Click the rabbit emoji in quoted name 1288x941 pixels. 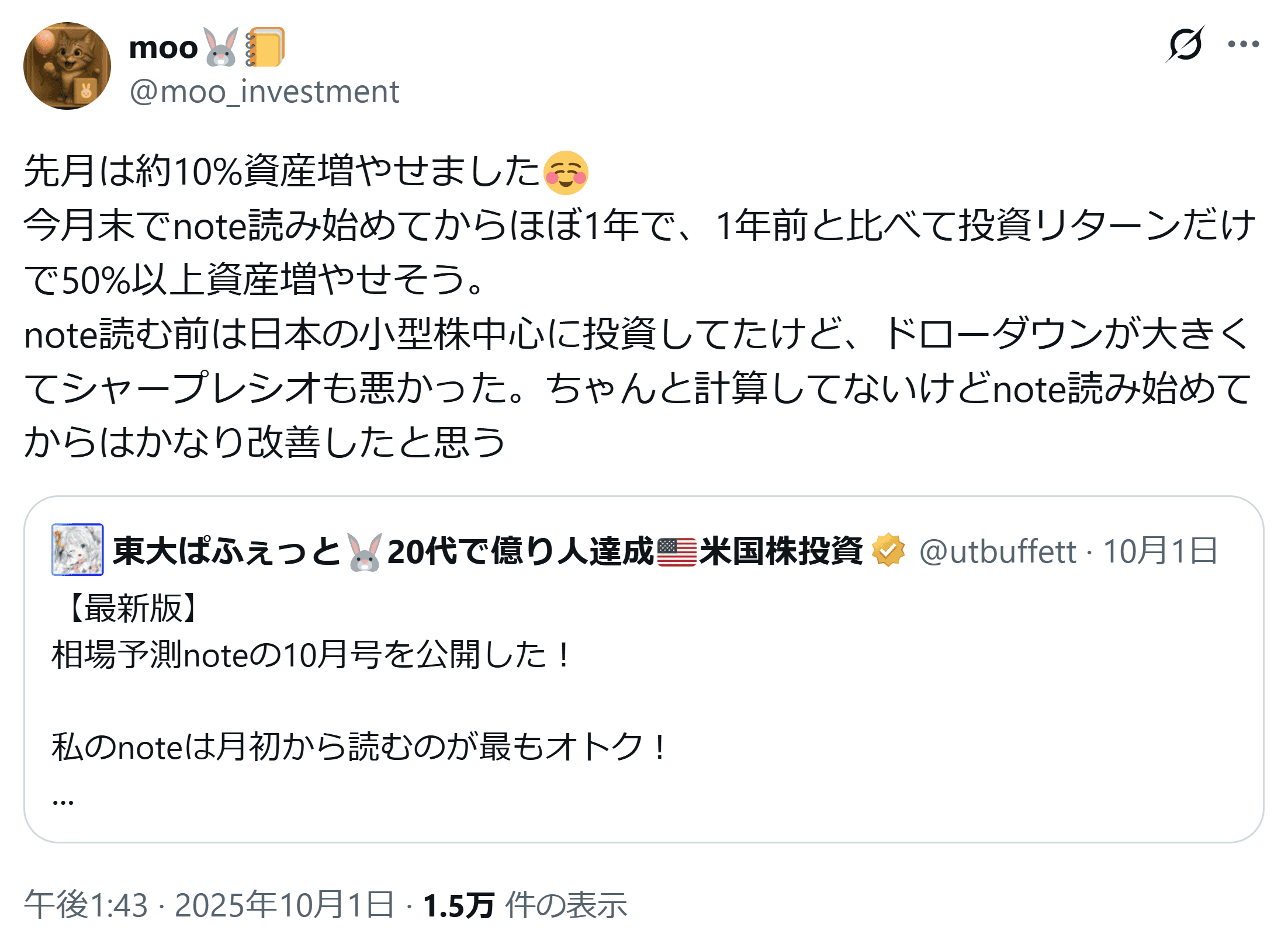tap(365, 551)
